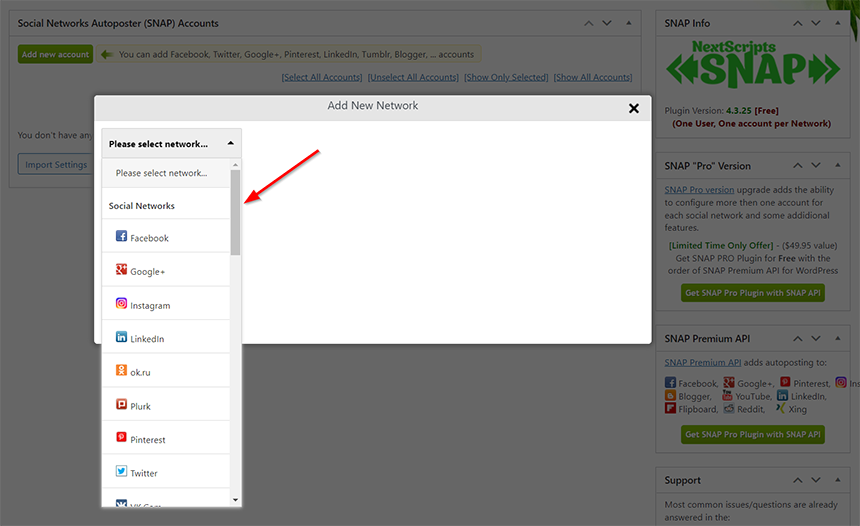
Task: Click the Reddit icon in Premium API panel
Action: click(728, 409)
